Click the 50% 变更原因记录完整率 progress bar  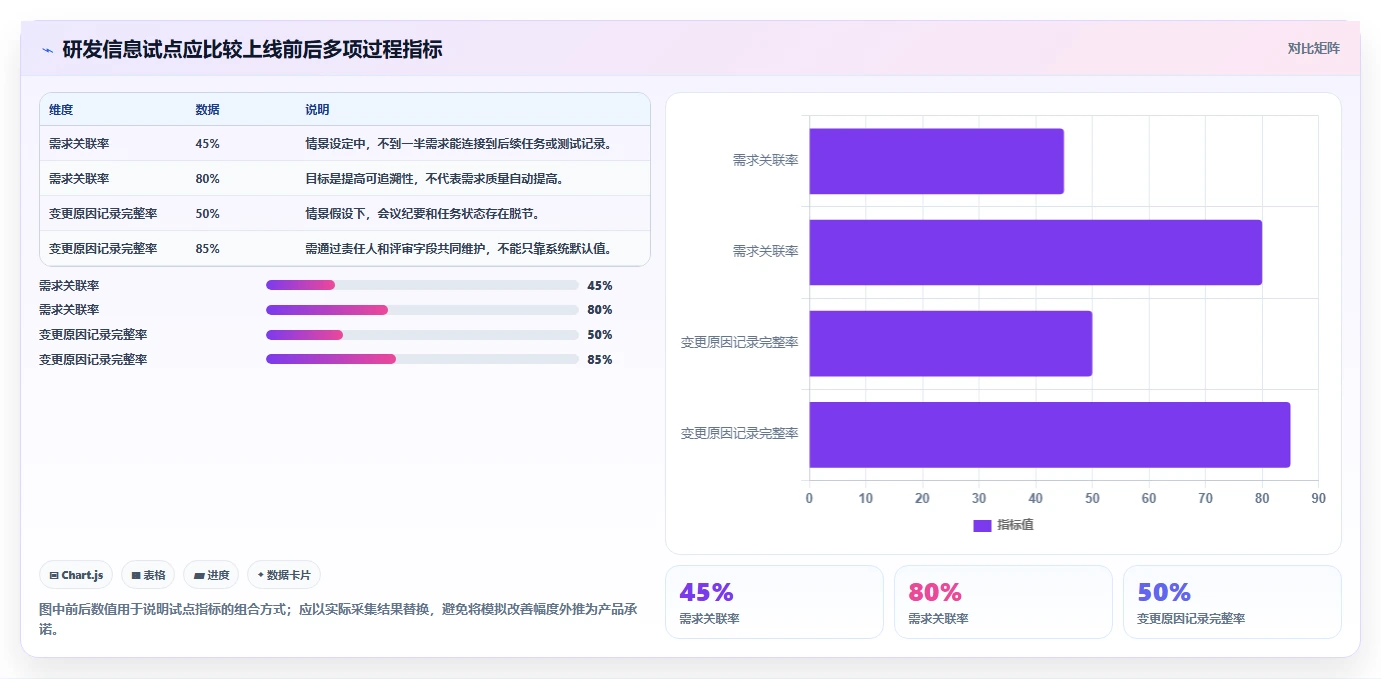point(422,335)
